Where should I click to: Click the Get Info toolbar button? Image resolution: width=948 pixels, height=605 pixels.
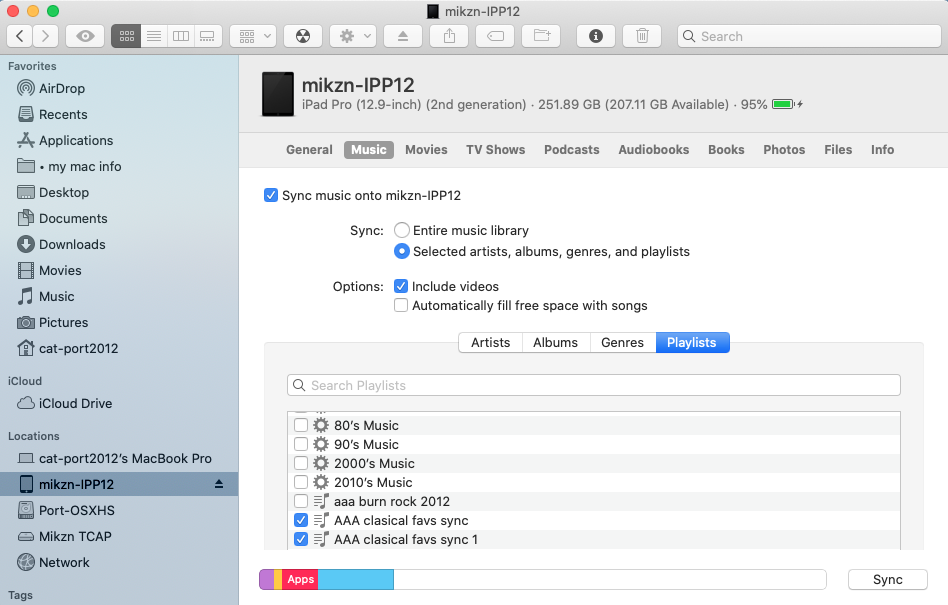596,36
